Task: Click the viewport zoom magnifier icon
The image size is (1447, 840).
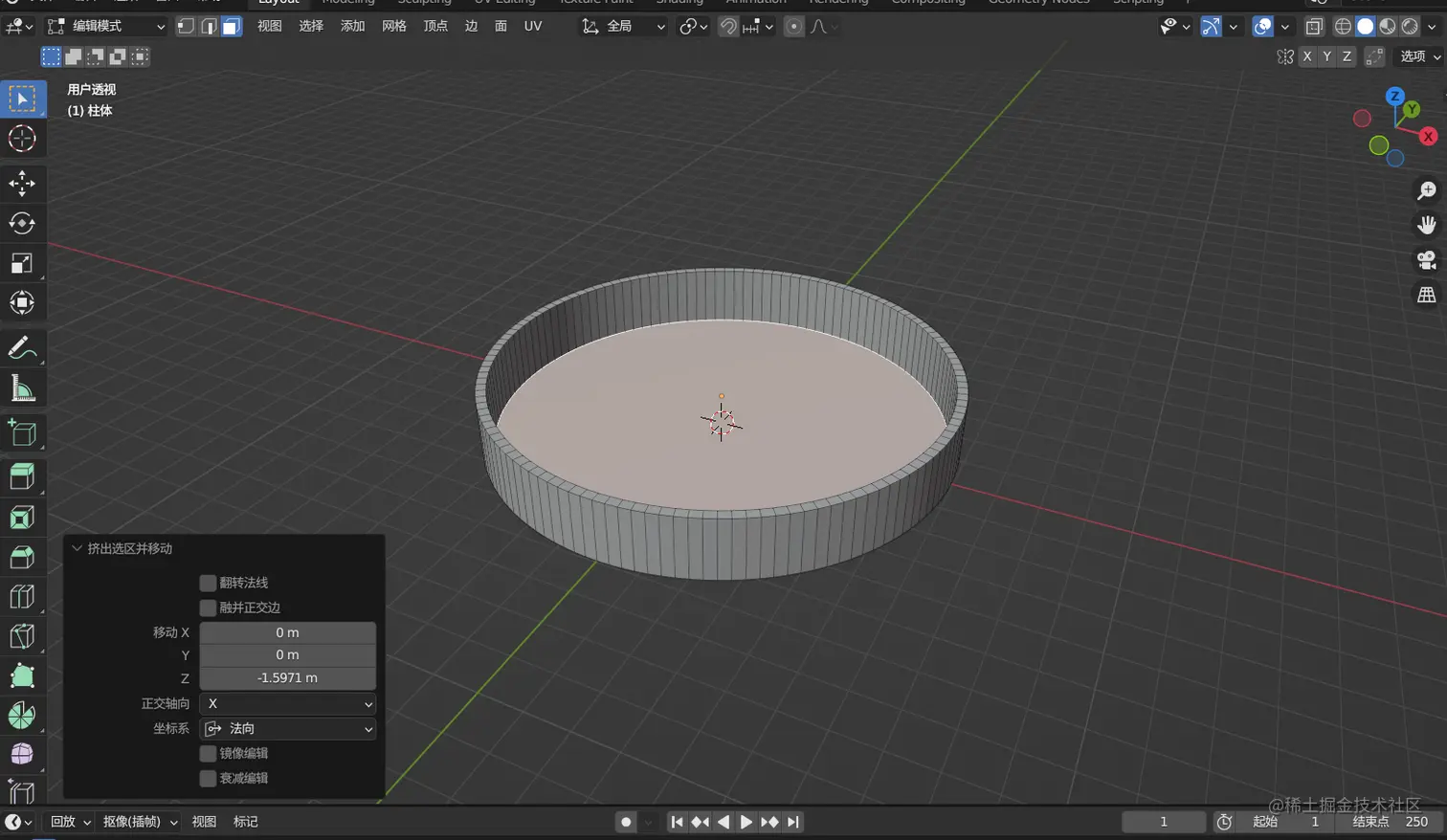Action: (1426, 191)
